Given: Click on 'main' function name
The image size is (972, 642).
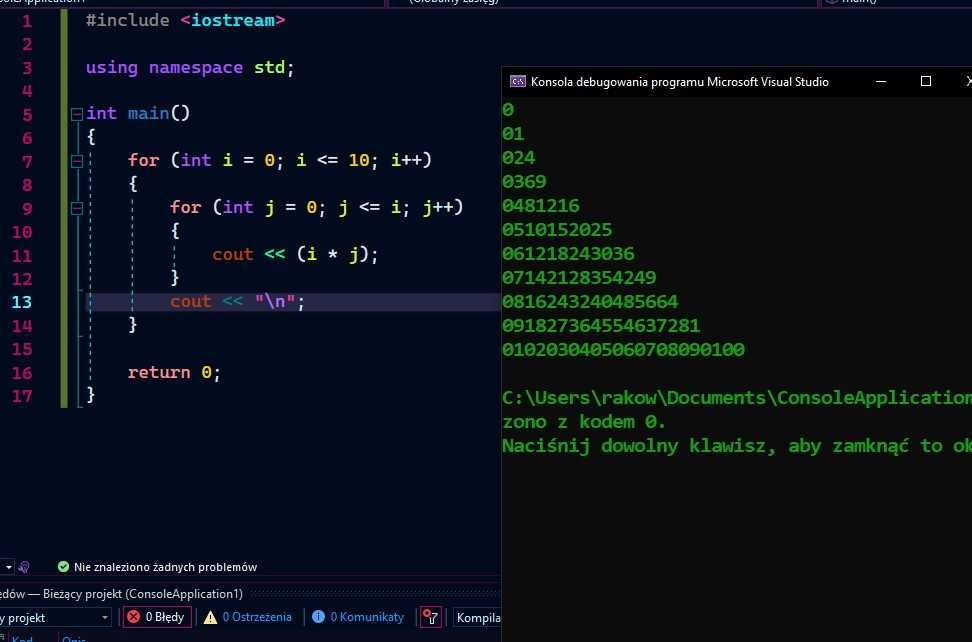Looking at the screenshot, I should tap(148, 114).
